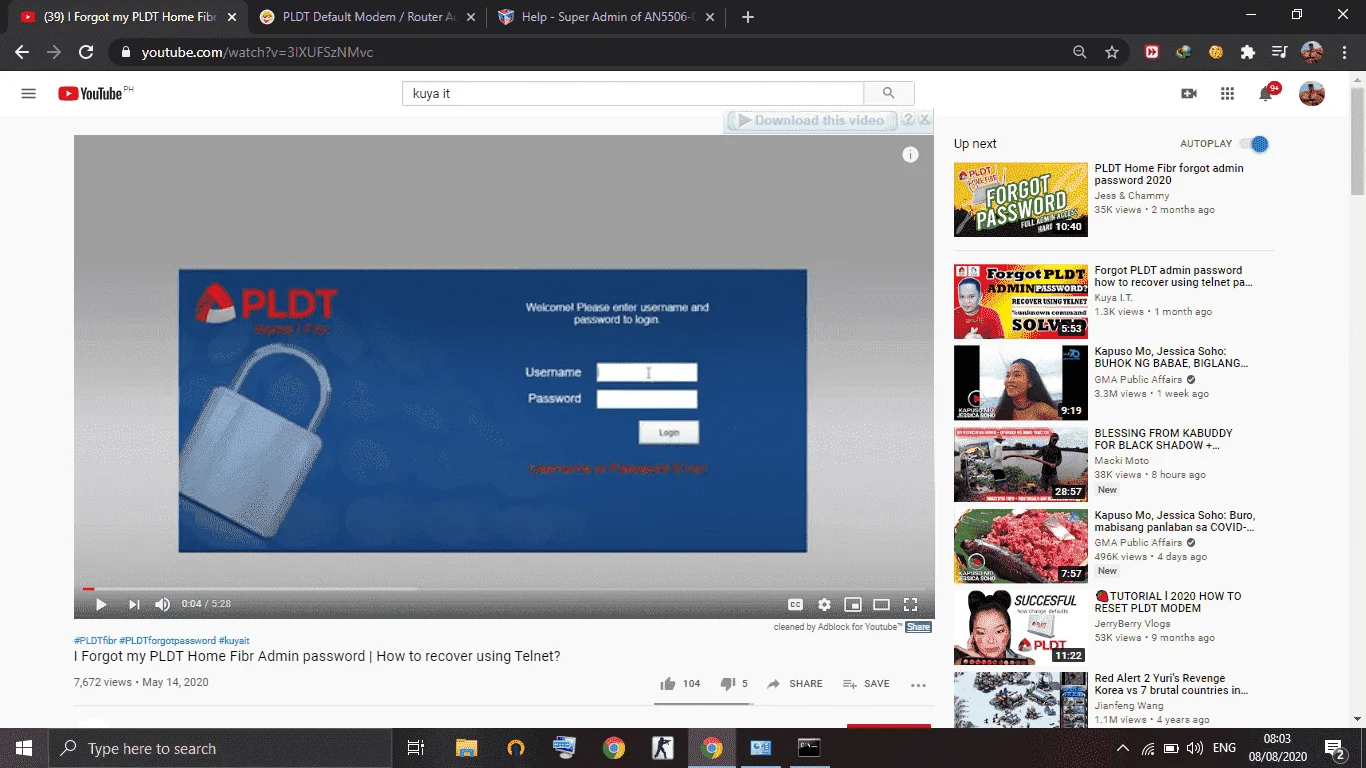The width and height of the screenshot is (1366, 768).
Task: Open Task View on taskbar
Action: 416,748
